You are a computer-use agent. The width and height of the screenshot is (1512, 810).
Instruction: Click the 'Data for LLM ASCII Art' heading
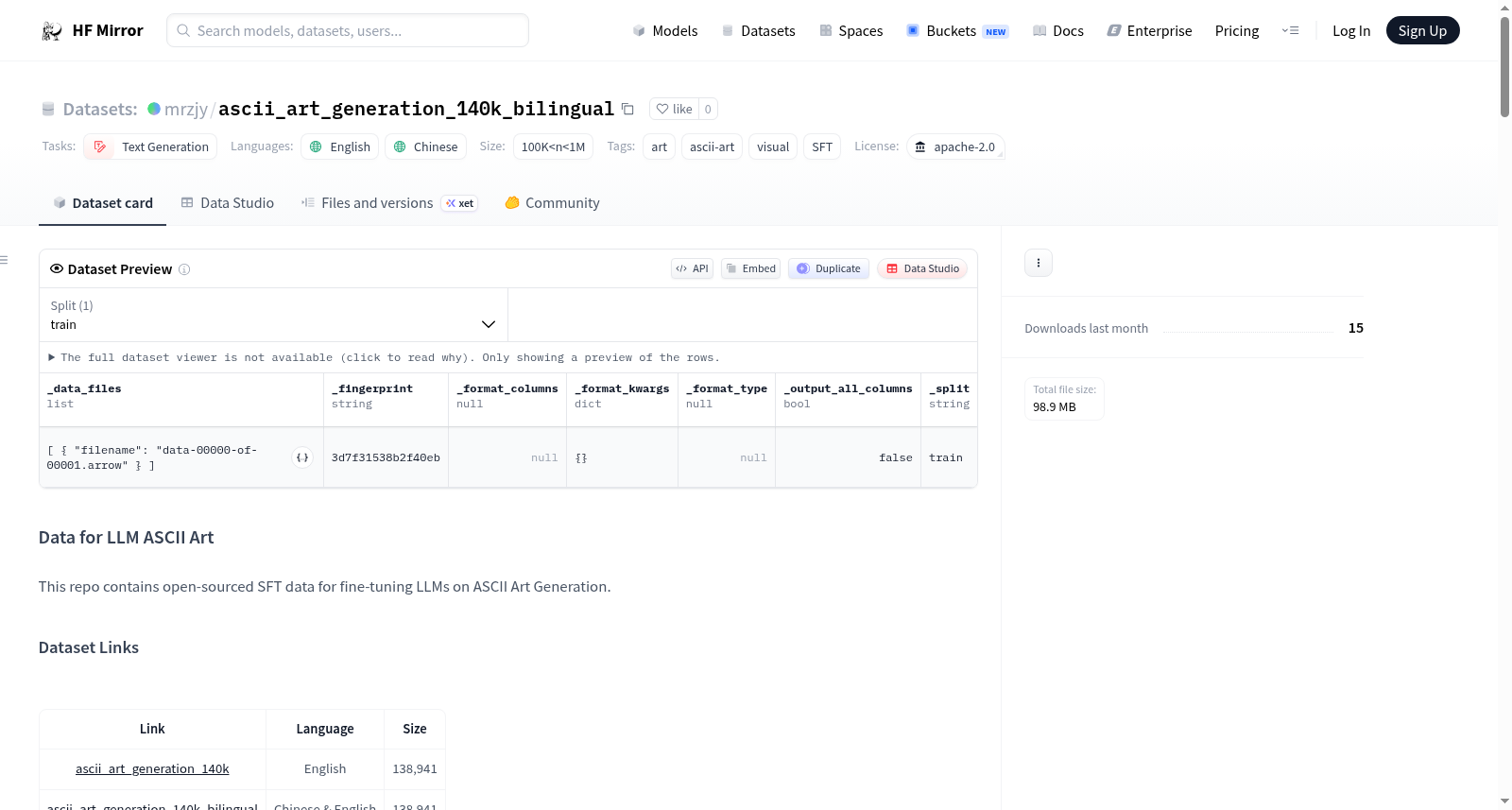[x=127, y=538]
